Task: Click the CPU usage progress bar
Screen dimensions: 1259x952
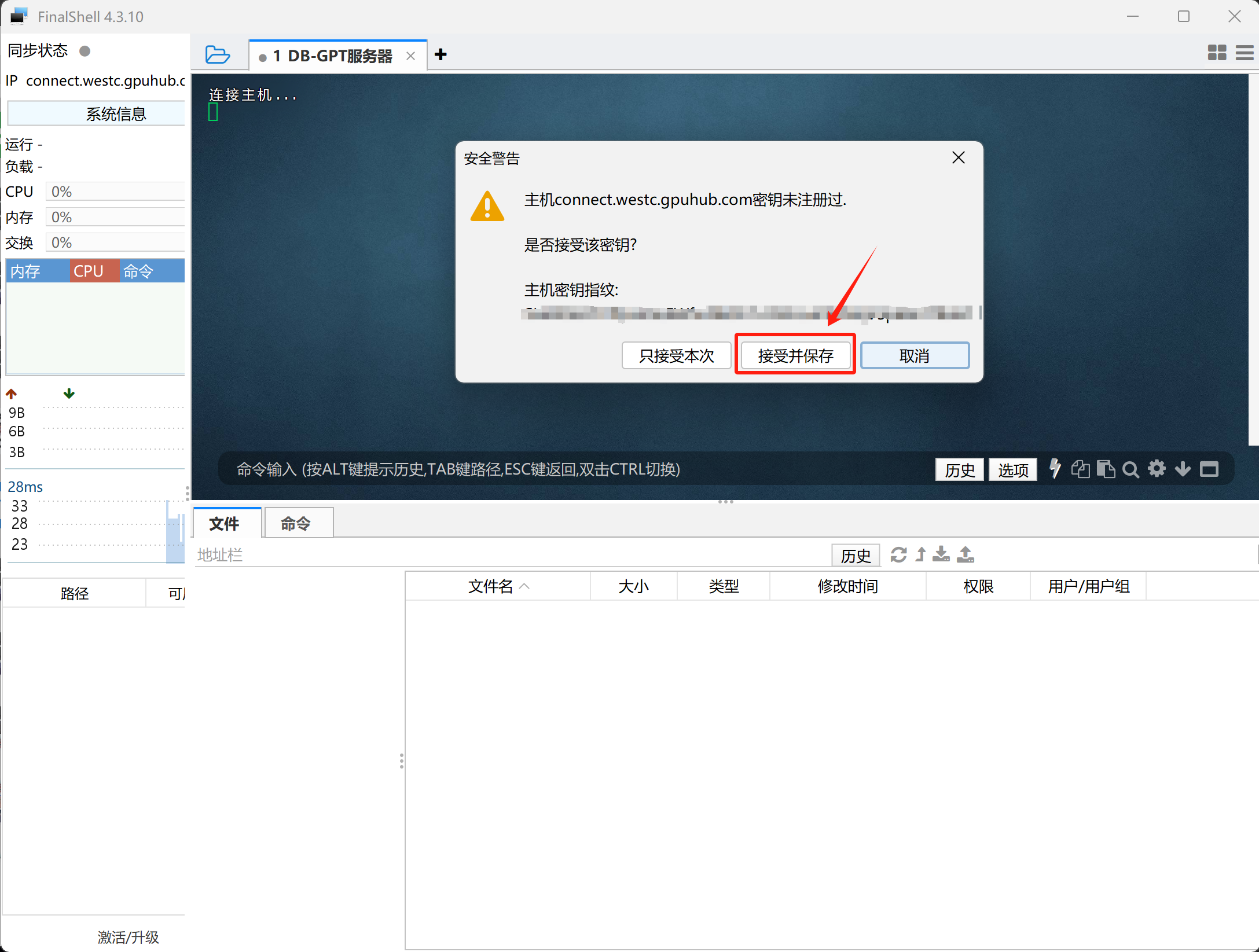Action: (115, 191)
